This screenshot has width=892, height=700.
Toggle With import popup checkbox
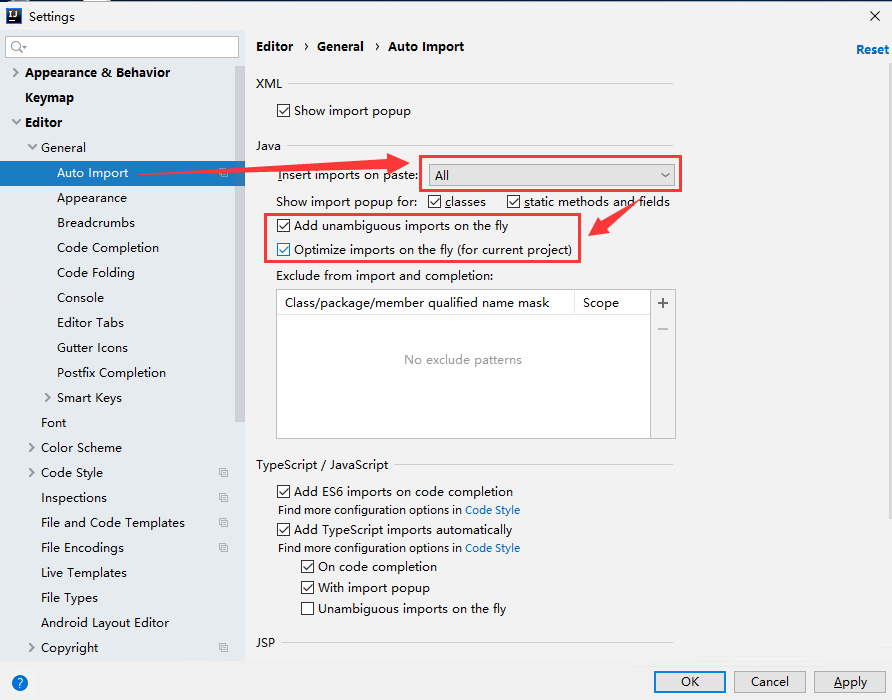click(307, 588)
